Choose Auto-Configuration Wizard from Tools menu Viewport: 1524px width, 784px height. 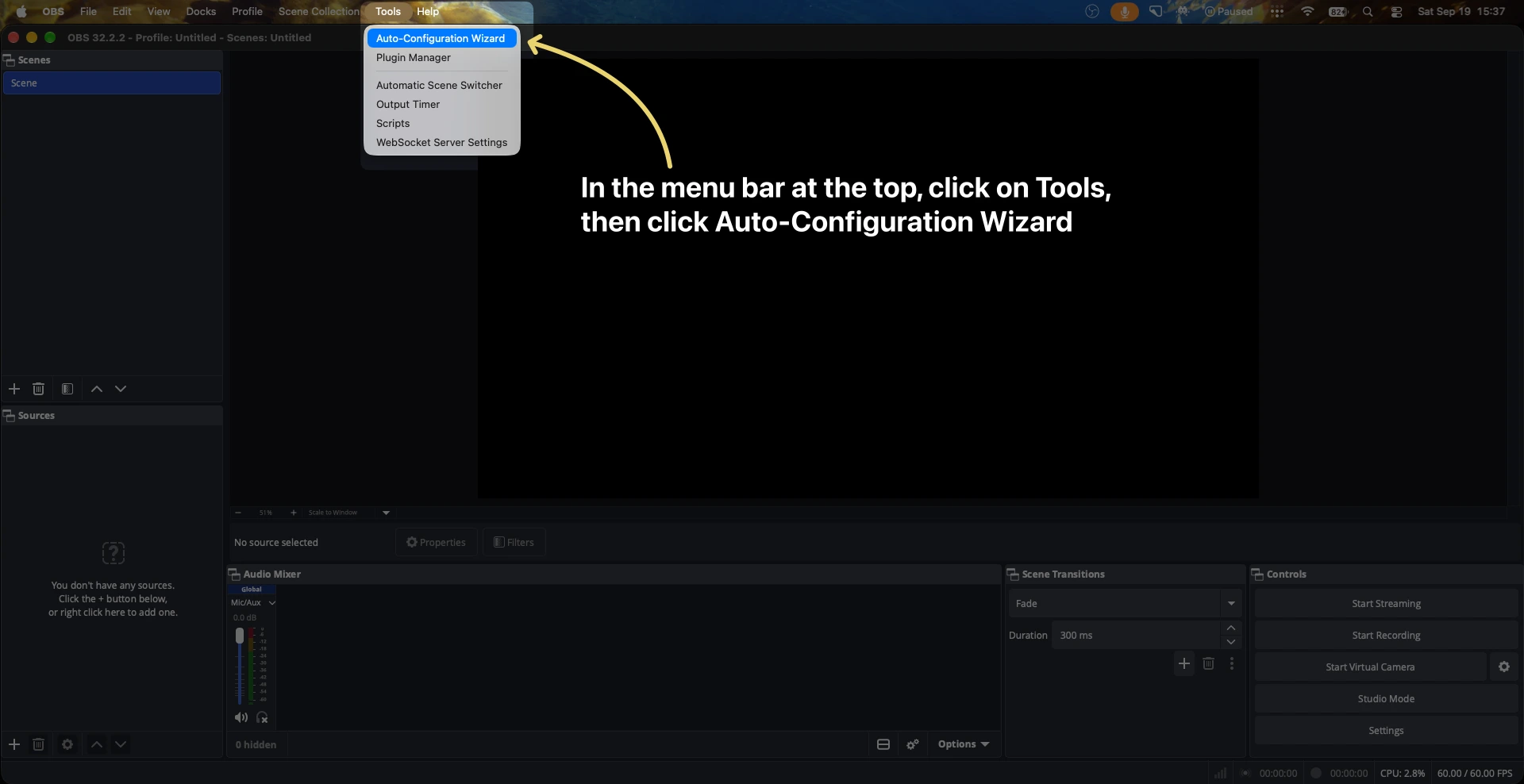pos(442,38)
